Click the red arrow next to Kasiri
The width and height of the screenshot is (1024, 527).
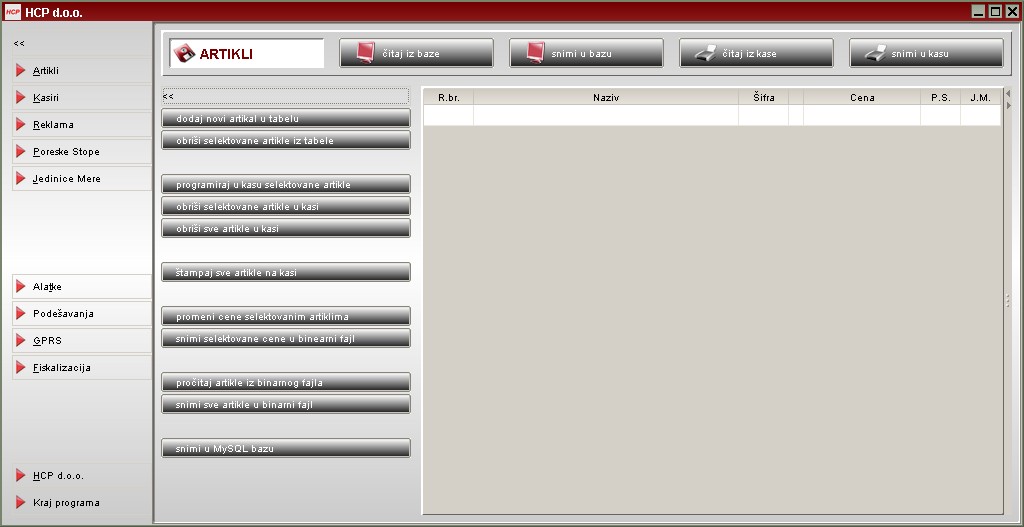coord(21,98)
